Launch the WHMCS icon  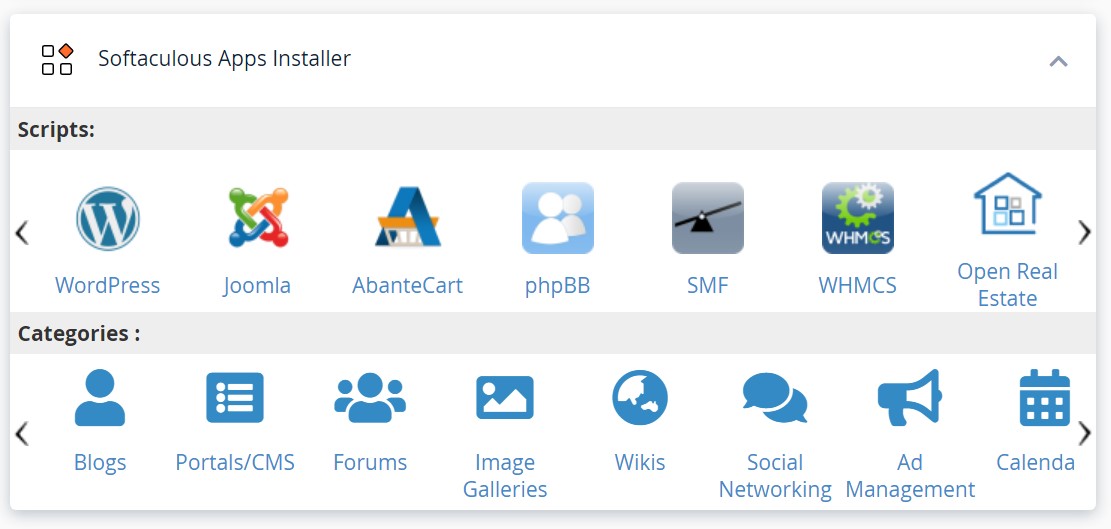[857, 218]
